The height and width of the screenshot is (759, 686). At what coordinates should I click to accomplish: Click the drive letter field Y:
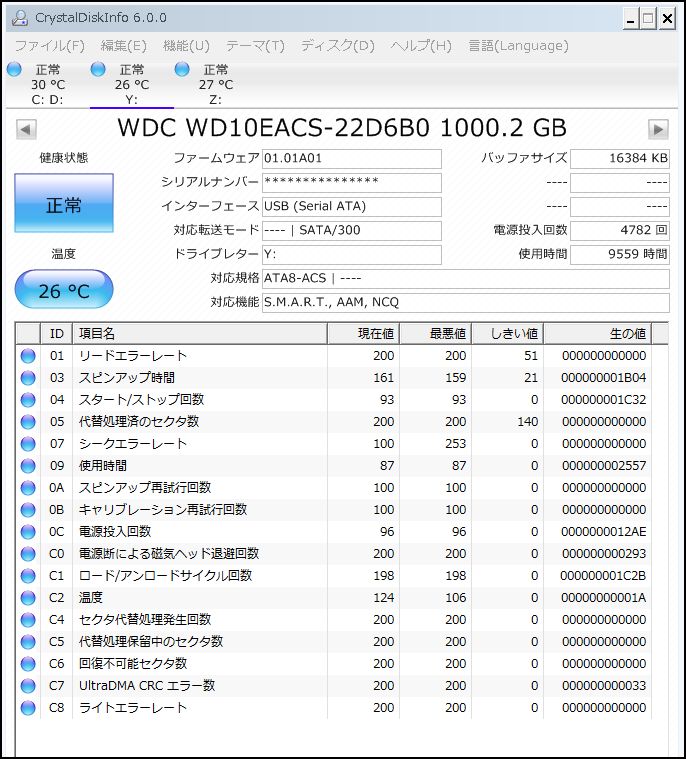[352, 255]
